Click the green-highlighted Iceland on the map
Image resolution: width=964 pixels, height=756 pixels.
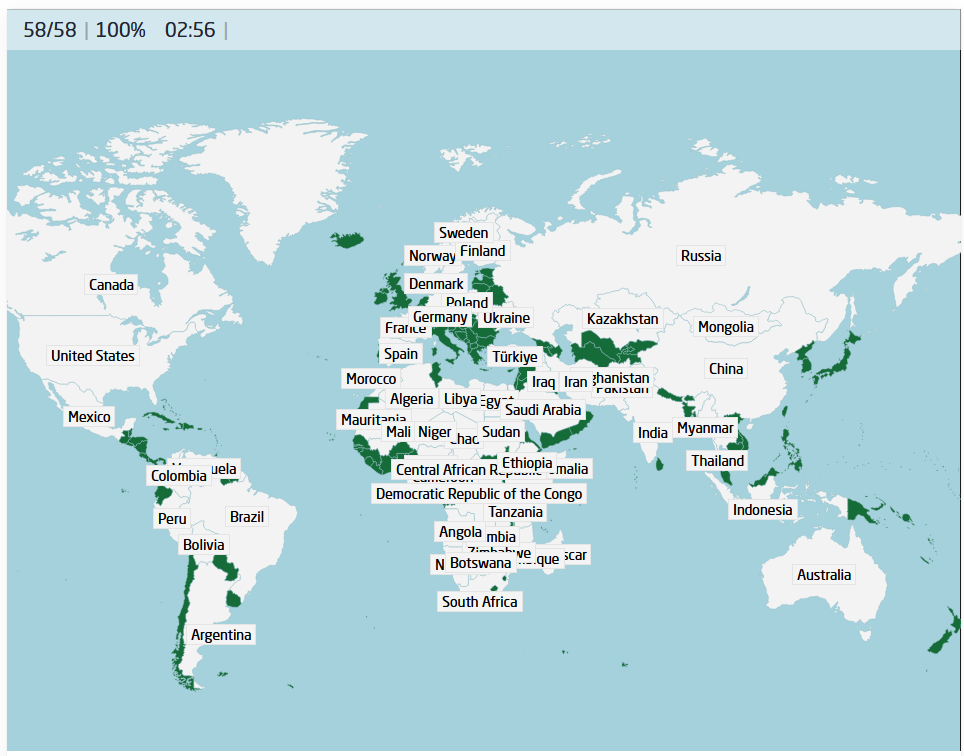click(x=349, y=239)
